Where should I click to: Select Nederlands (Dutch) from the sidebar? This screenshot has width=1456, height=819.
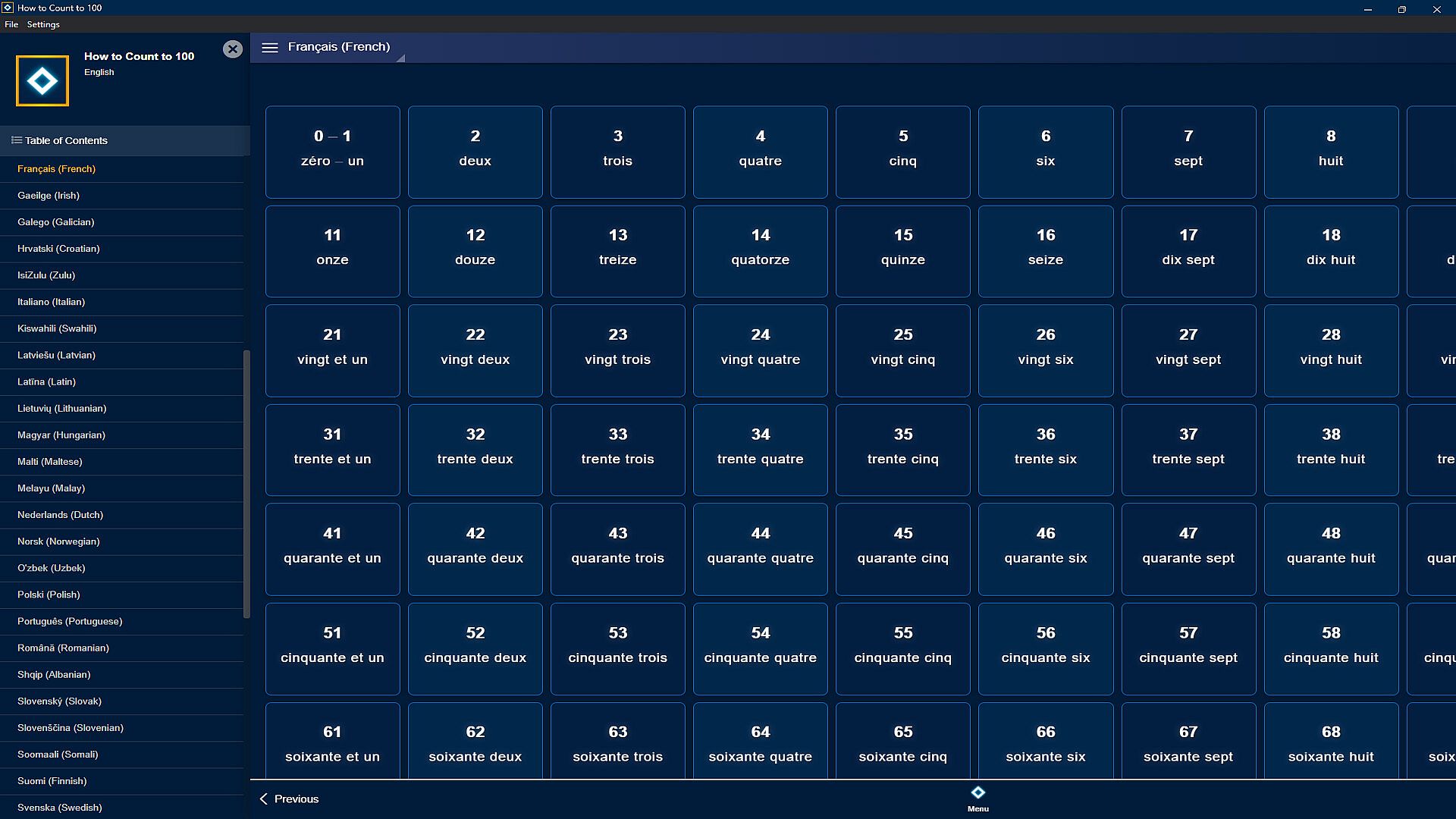click(60, 515)
